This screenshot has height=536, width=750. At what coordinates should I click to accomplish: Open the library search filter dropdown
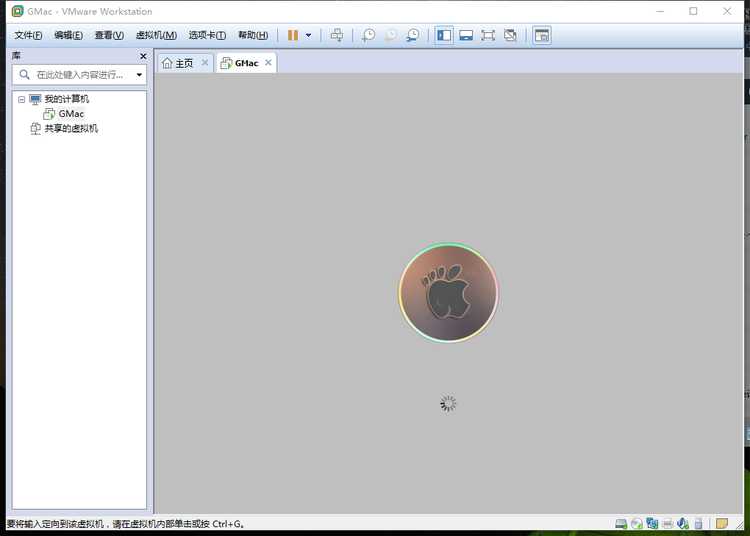[139, 75]
